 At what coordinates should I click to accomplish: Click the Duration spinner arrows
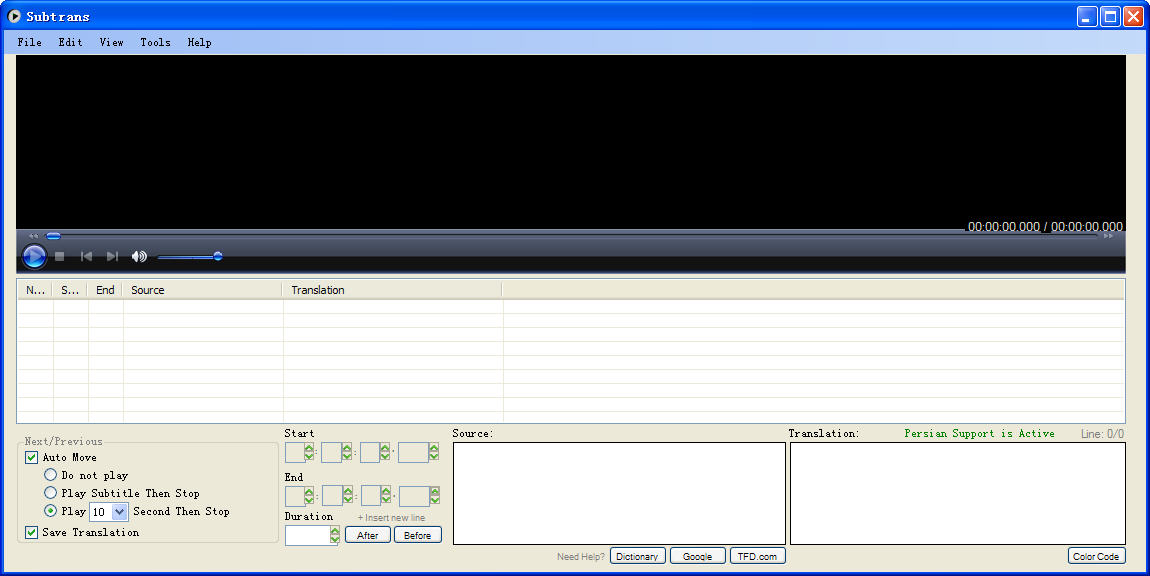[x=335, y=536]
